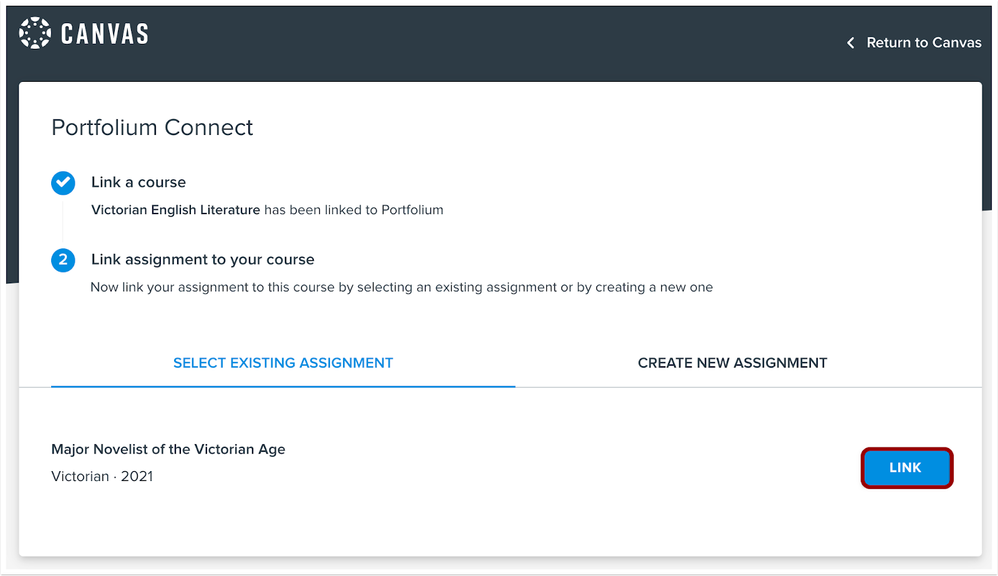Select the Portfolium Connect heading
This screenshot has height=576, width=998.
[152, 127]
